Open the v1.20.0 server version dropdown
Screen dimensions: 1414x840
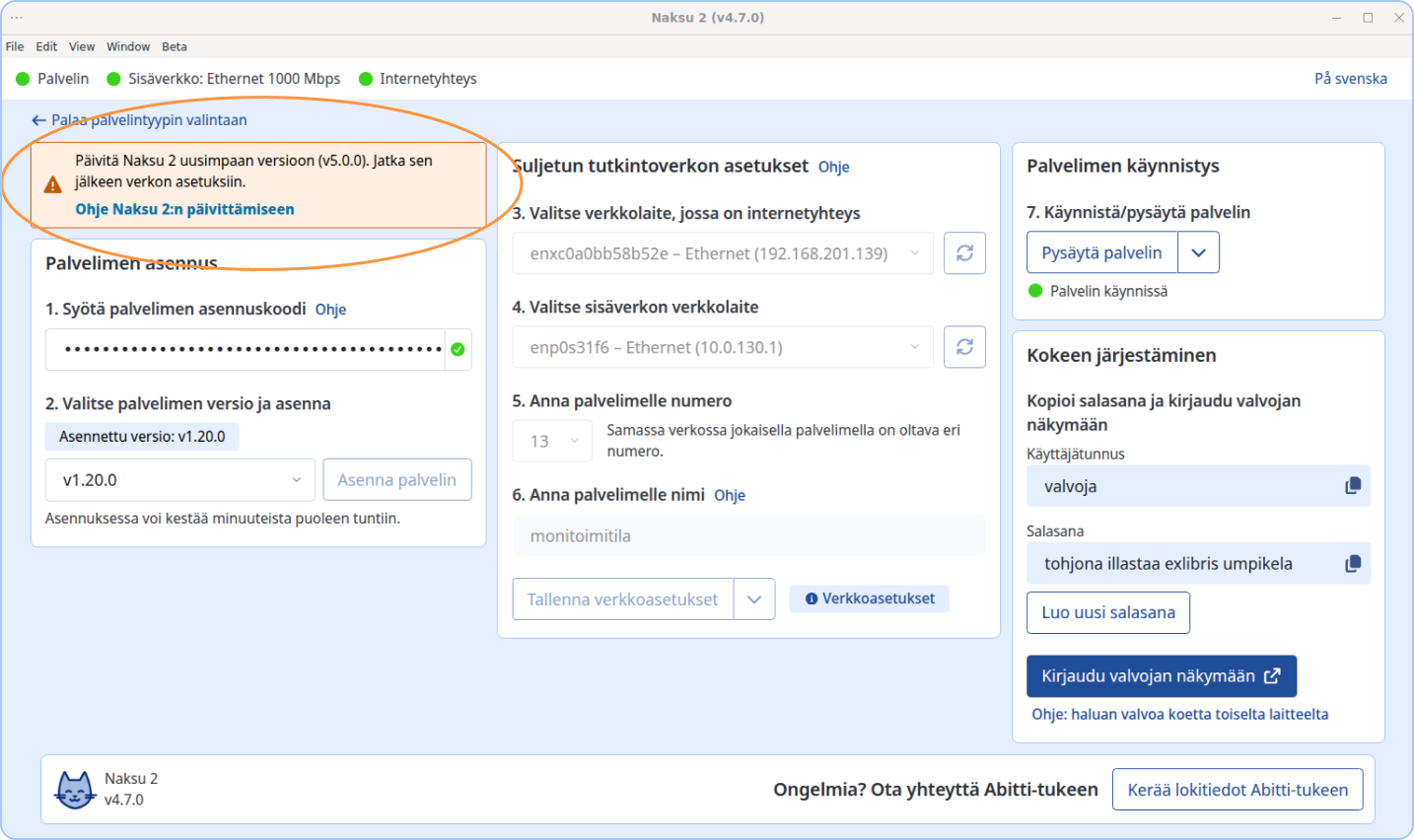pos(180,480)
